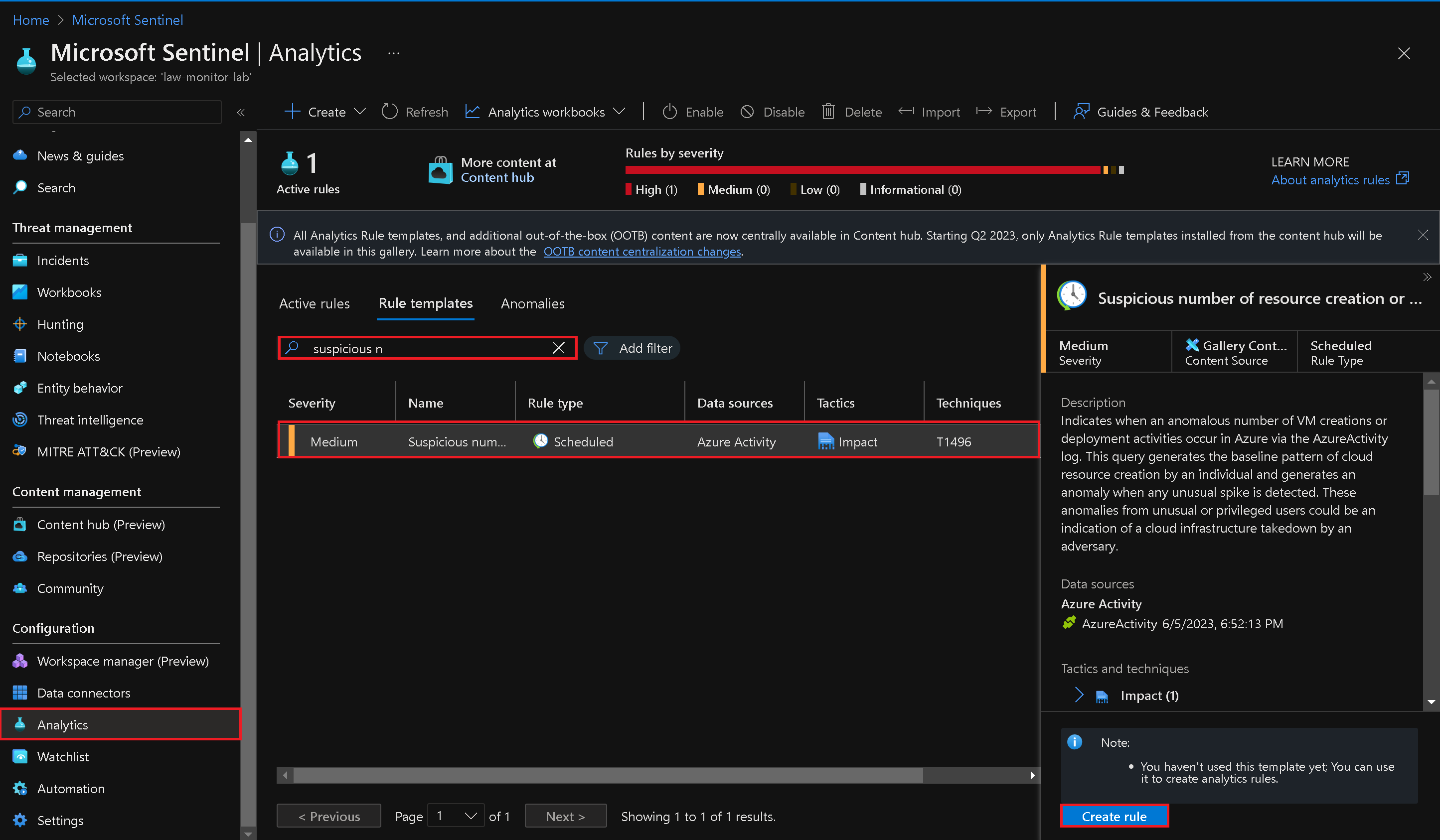The height and width of the screenshot is (840, 1440).
Task: Open Data connectors page
Action: tap(83, 693)
